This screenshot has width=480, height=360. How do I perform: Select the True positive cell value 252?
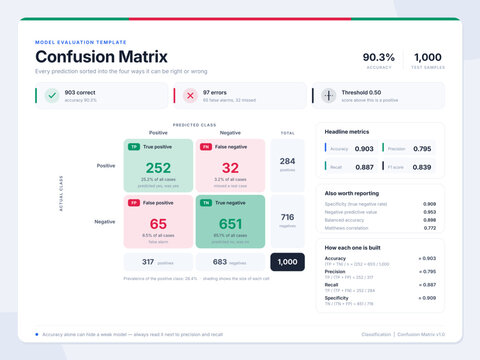[x=158, y=168]
